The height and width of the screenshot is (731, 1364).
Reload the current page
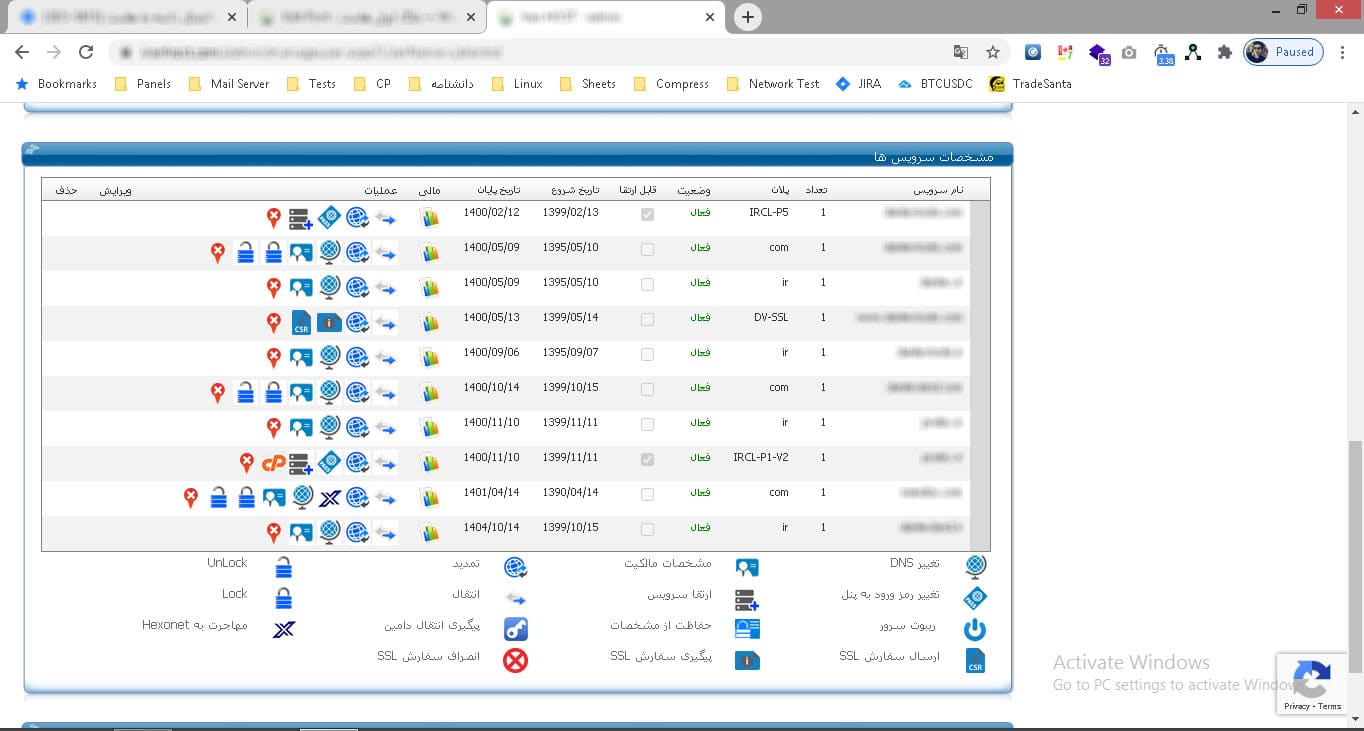click(86, 52)
